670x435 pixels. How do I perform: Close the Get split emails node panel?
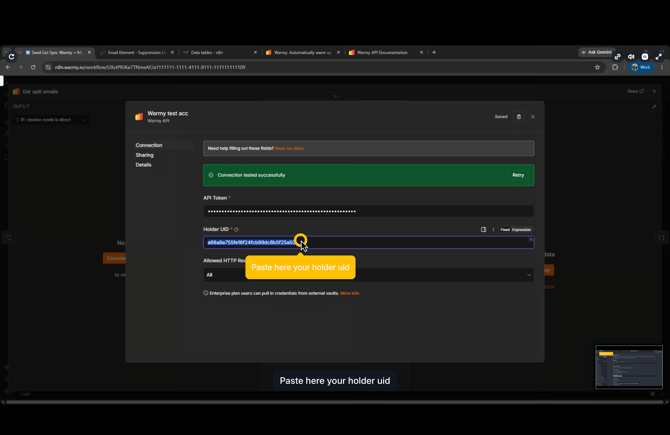(654, 91)
